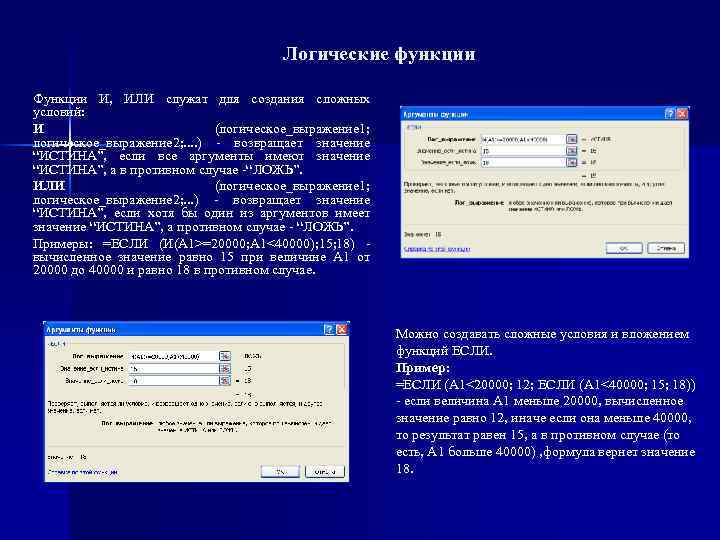This screenshot has height=540, width=720.
Task: Click the slide title Логические функции
Action: pos(379,54)
